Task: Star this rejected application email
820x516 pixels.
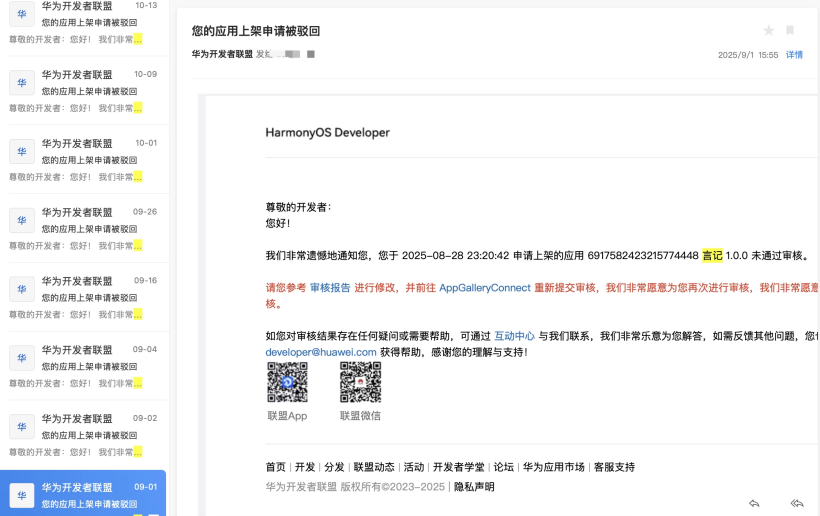Action: click(769, 31)
